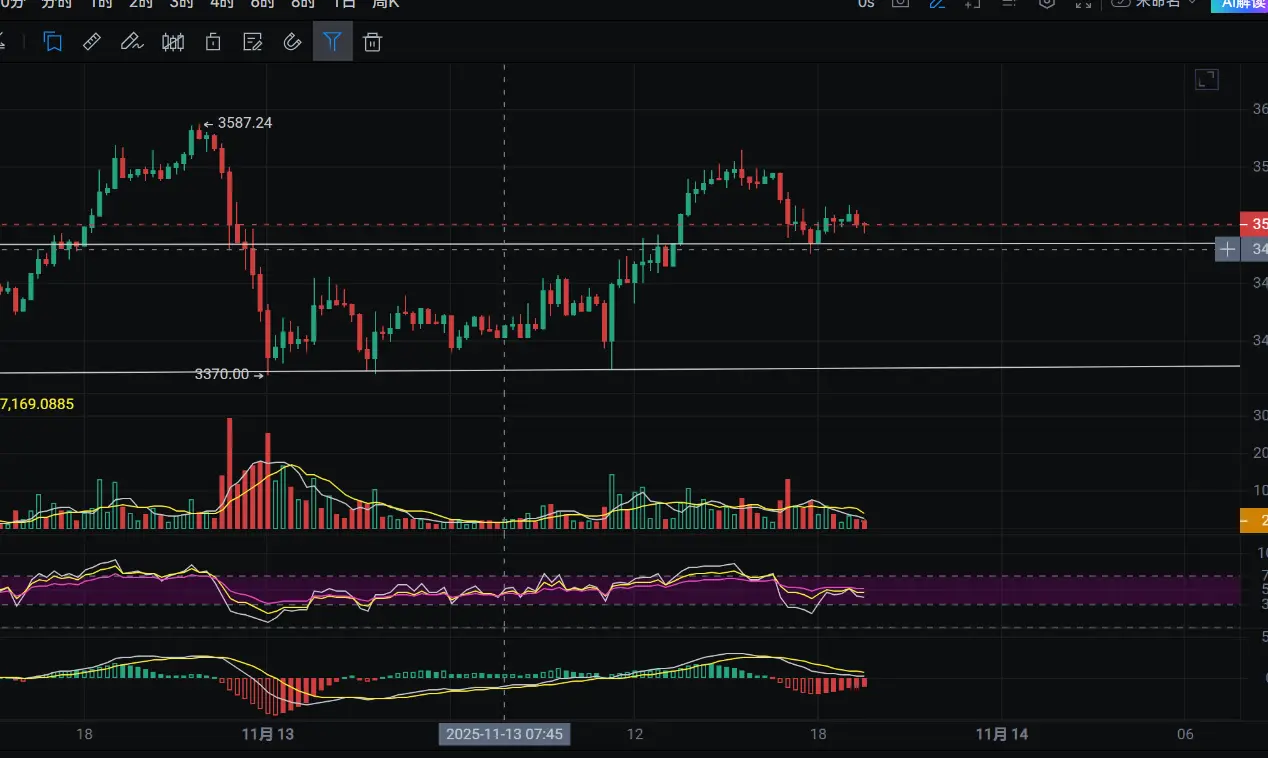
Task: Open the candlestick pattern tool
Action: (172, 42)
